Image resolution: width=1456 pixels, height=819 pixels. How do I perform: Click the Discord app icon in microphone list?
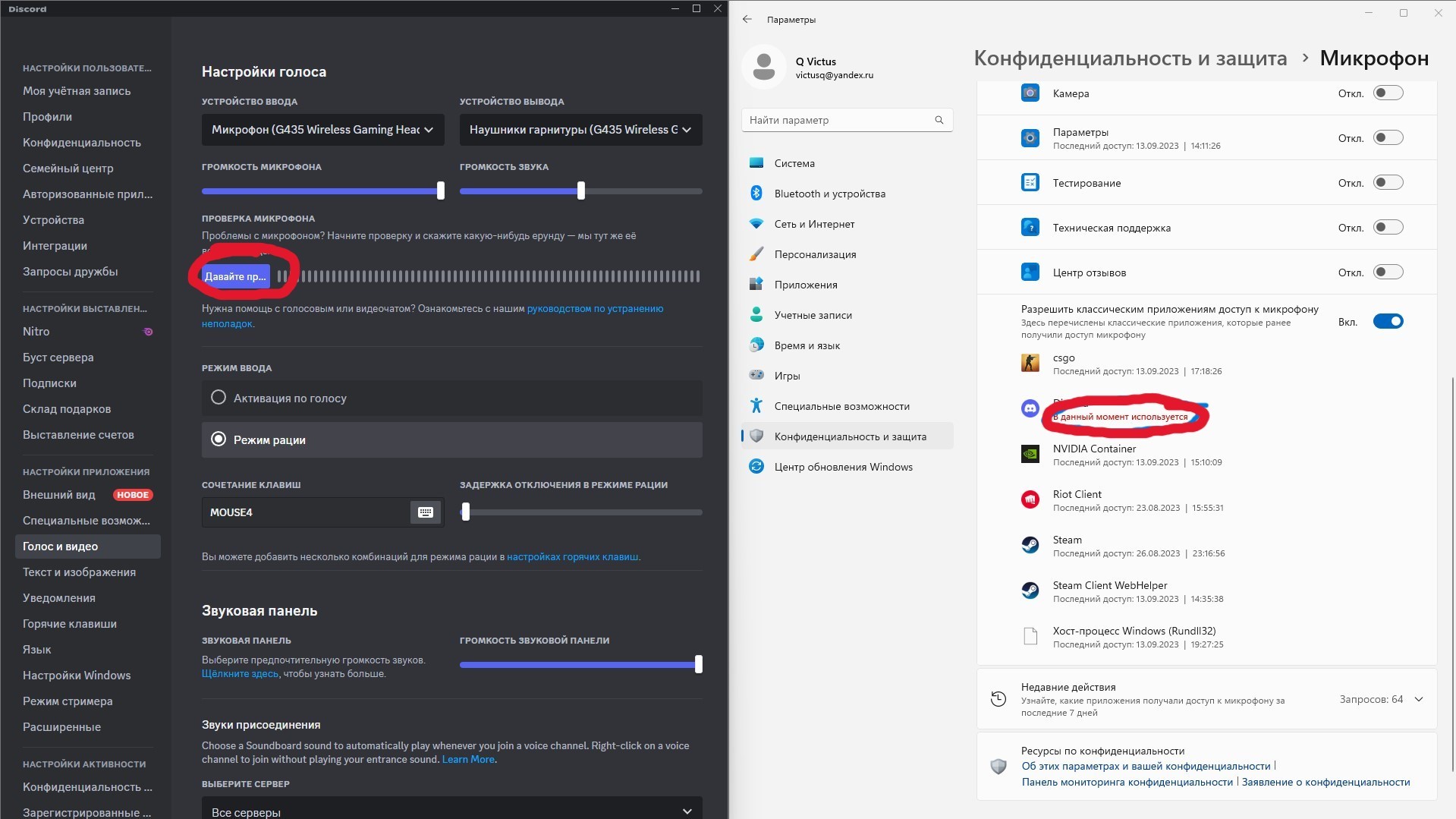pyautogui.click(x=1030, y=409)
